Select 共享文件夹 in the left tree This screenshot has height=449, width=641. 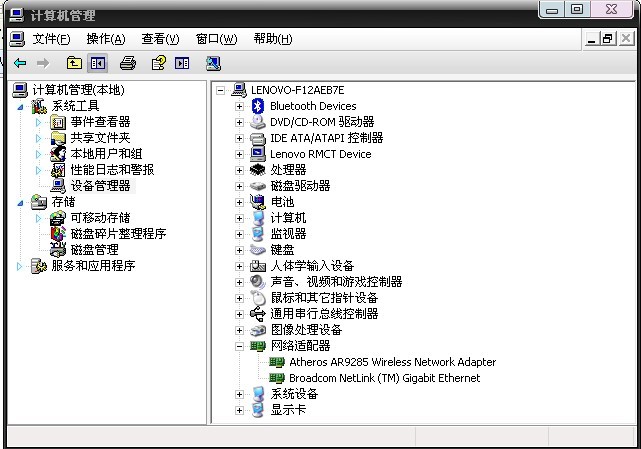pyautogui.click(x=100, y=138)
